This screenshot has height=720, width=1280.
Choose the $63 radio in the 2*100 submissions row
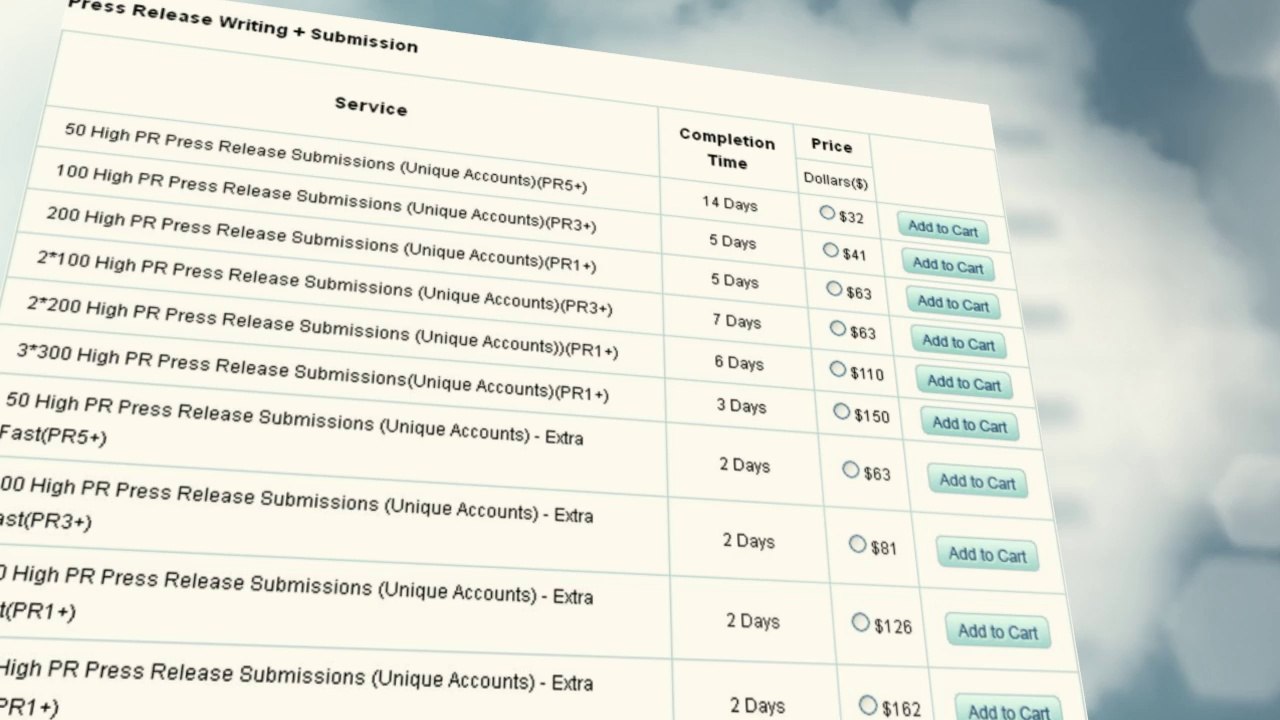coord(838,328)
